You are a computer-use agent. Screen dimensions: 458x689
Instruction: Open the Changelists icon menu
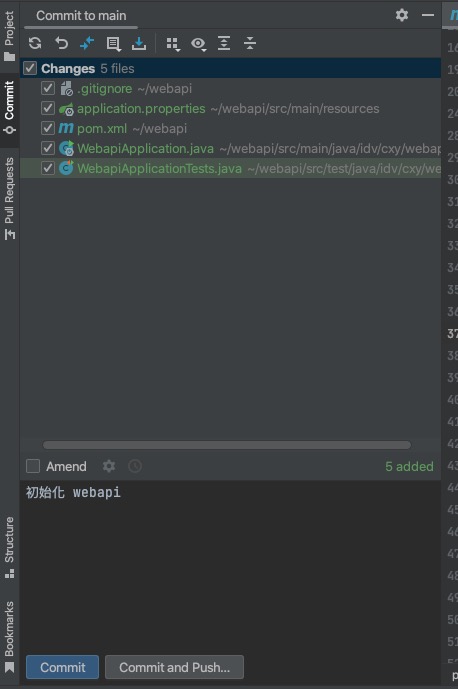coord(113,44)
